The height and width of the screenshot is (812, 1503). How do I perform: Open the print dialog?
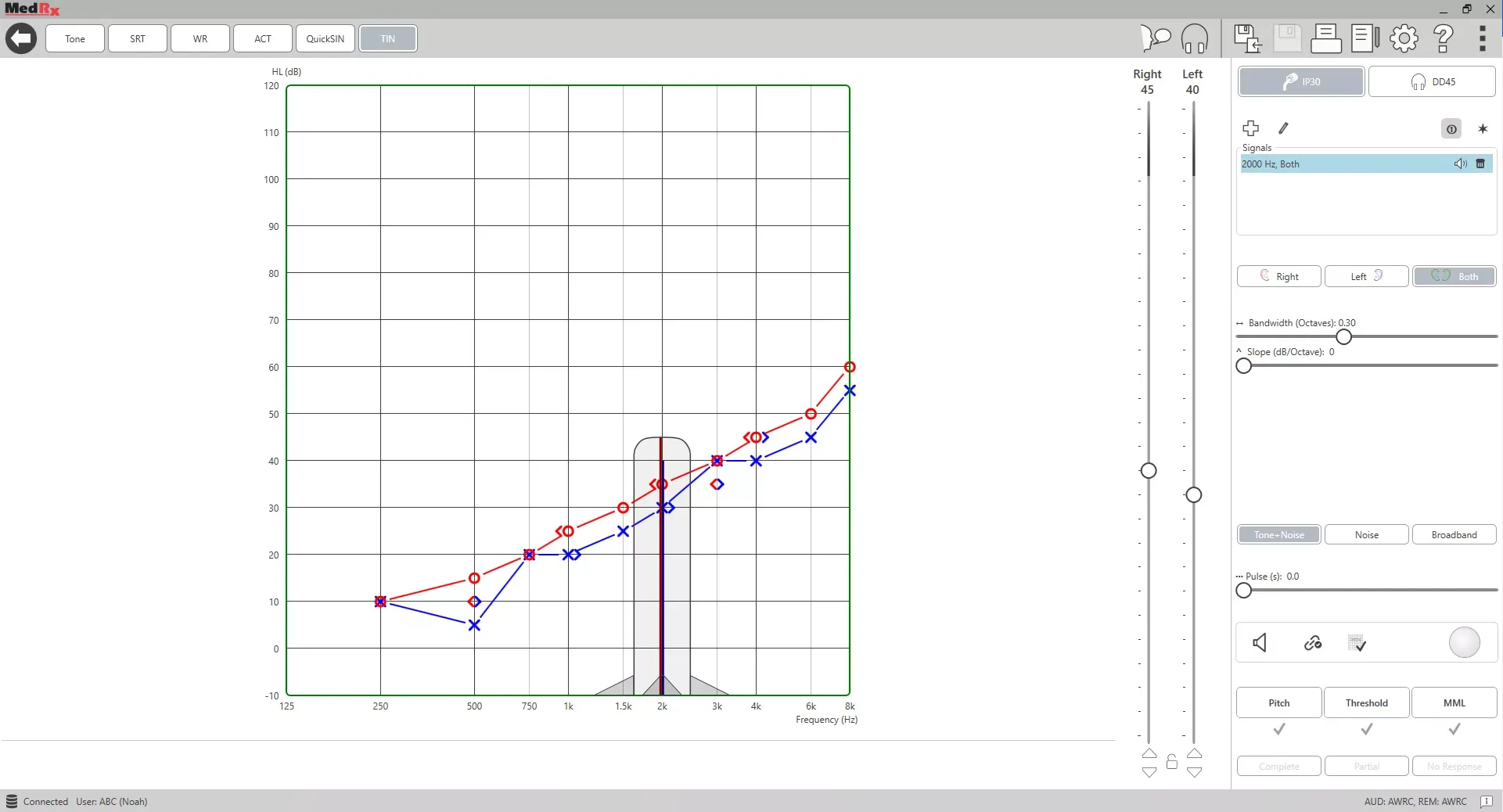(1325, 38)
